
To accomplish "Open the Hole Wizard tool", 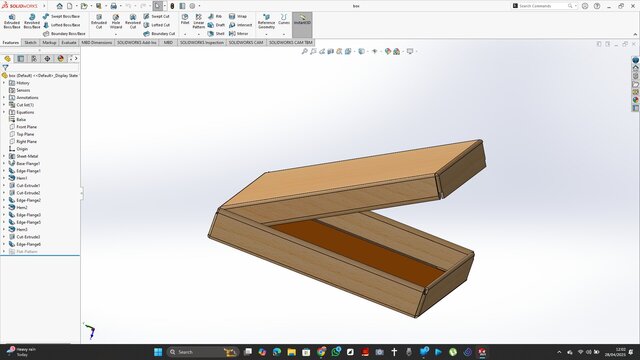I will 116,21.
